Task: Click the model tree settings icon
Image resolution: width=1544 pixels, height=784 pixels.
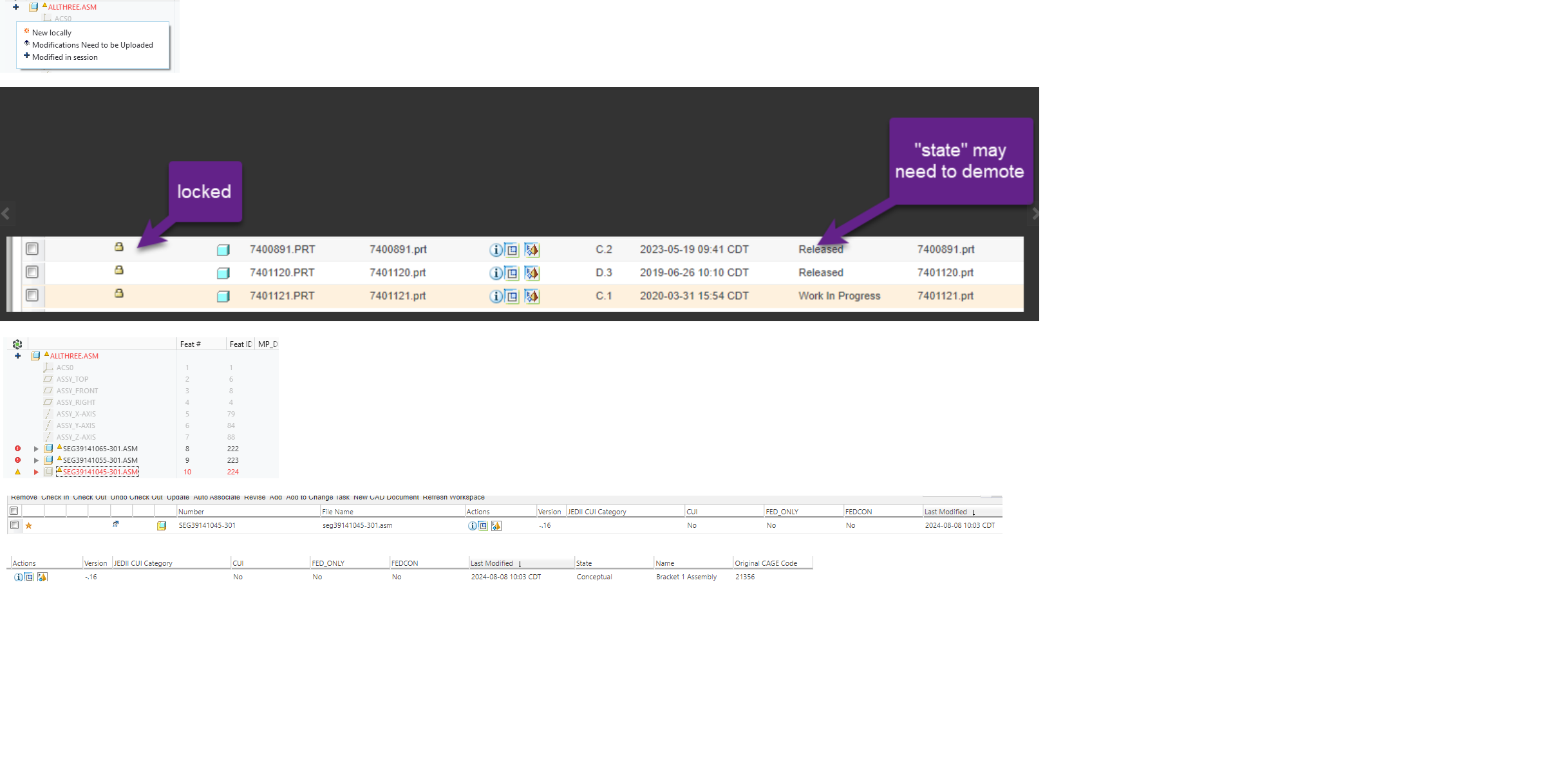Action: click(17, 344)
